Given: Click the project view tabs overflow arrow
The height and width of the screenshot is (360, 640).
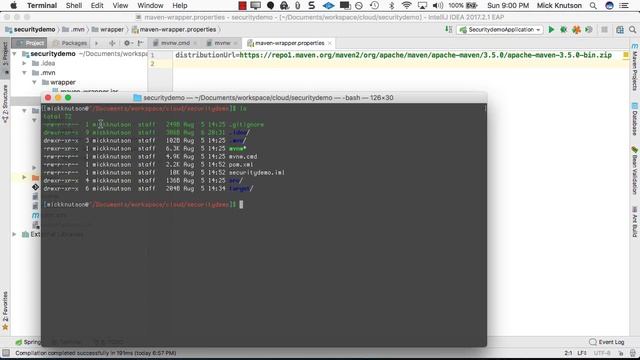Looking at the screenshot, I should 96,43.
